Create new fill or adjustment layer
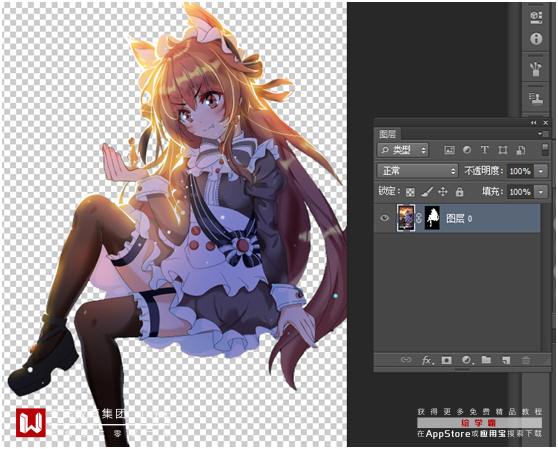 click(467, 360)
